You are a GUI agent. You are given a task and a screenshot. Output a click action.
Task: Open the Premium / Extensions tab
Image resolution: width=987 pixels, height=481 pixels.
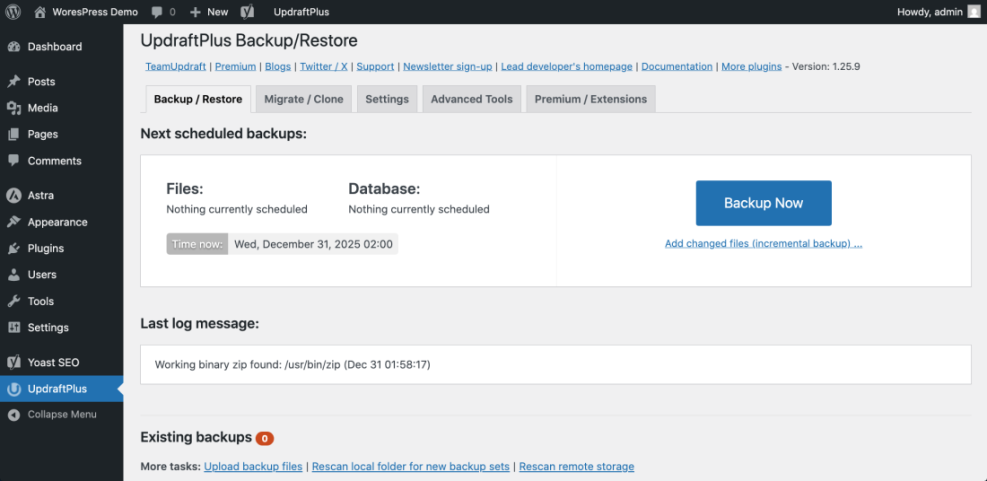[x=590, y=99]
